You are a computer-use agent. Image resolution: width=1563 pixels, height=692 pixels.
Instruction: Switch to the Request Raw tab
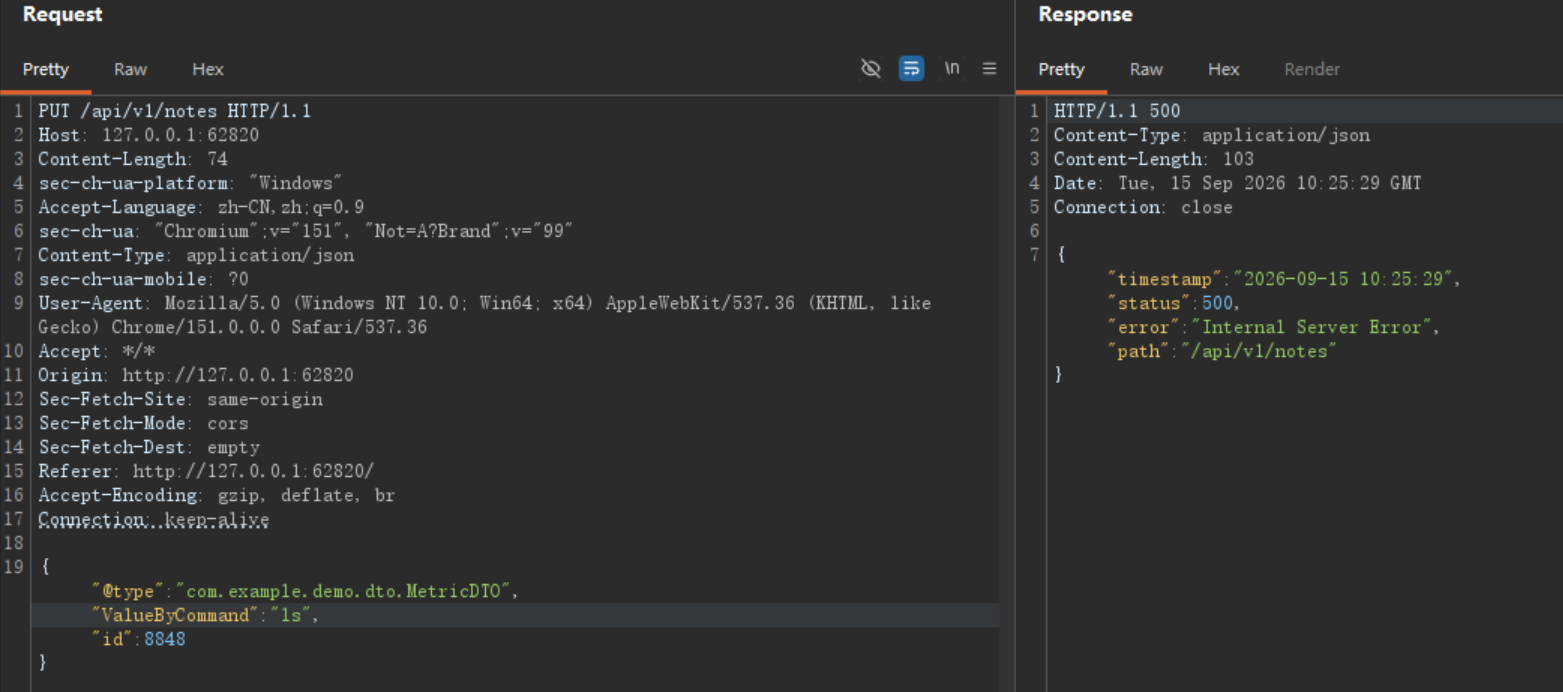tap(130, 69)
